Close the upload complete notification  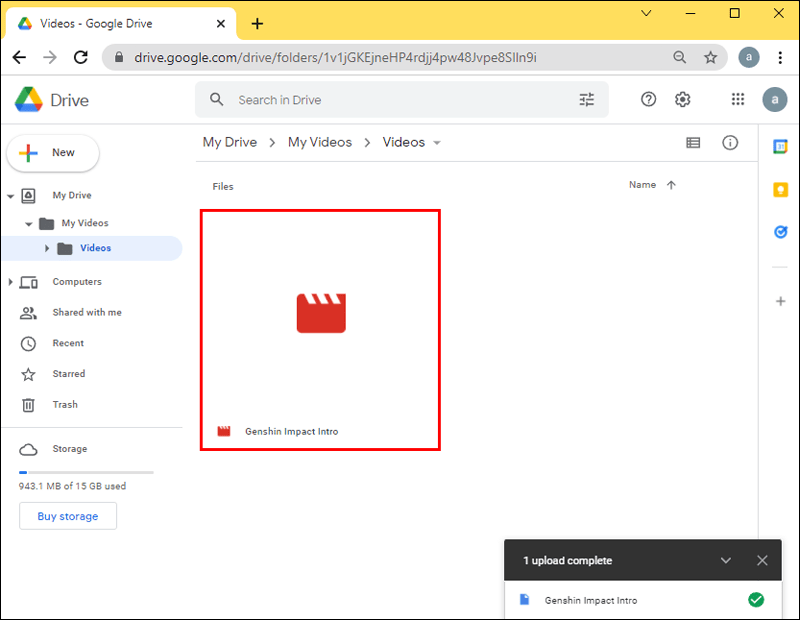click(x=762, y=560)
